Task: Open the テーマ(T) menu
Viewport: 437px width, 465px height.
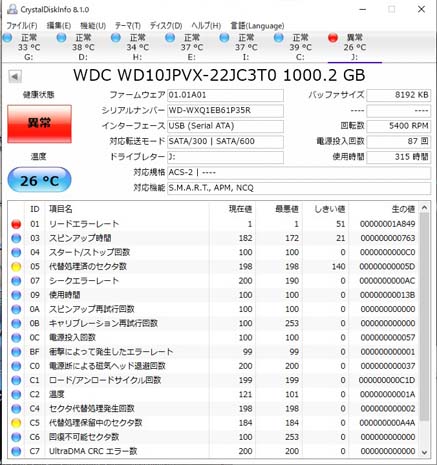Action: pos(128,26)
